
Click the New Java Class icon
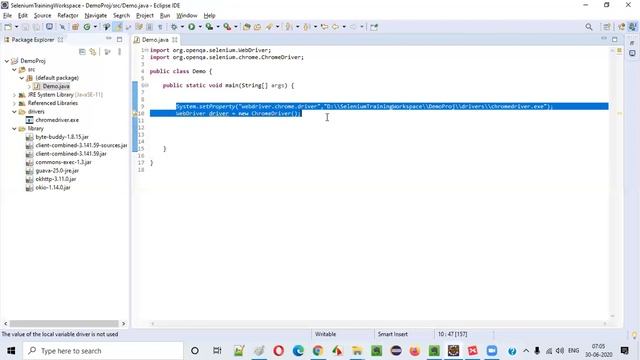(87, 27)
